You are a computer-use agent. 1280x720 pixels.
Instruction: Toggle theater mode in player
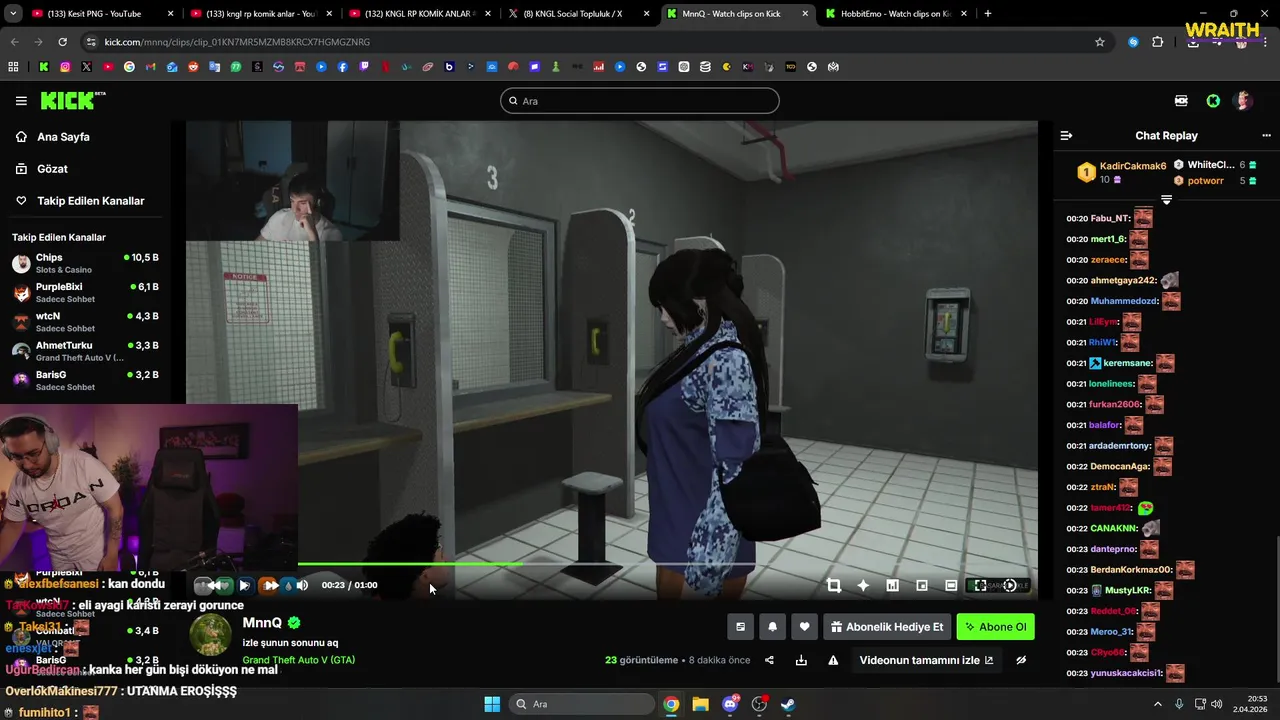click(x=951, y=586)
